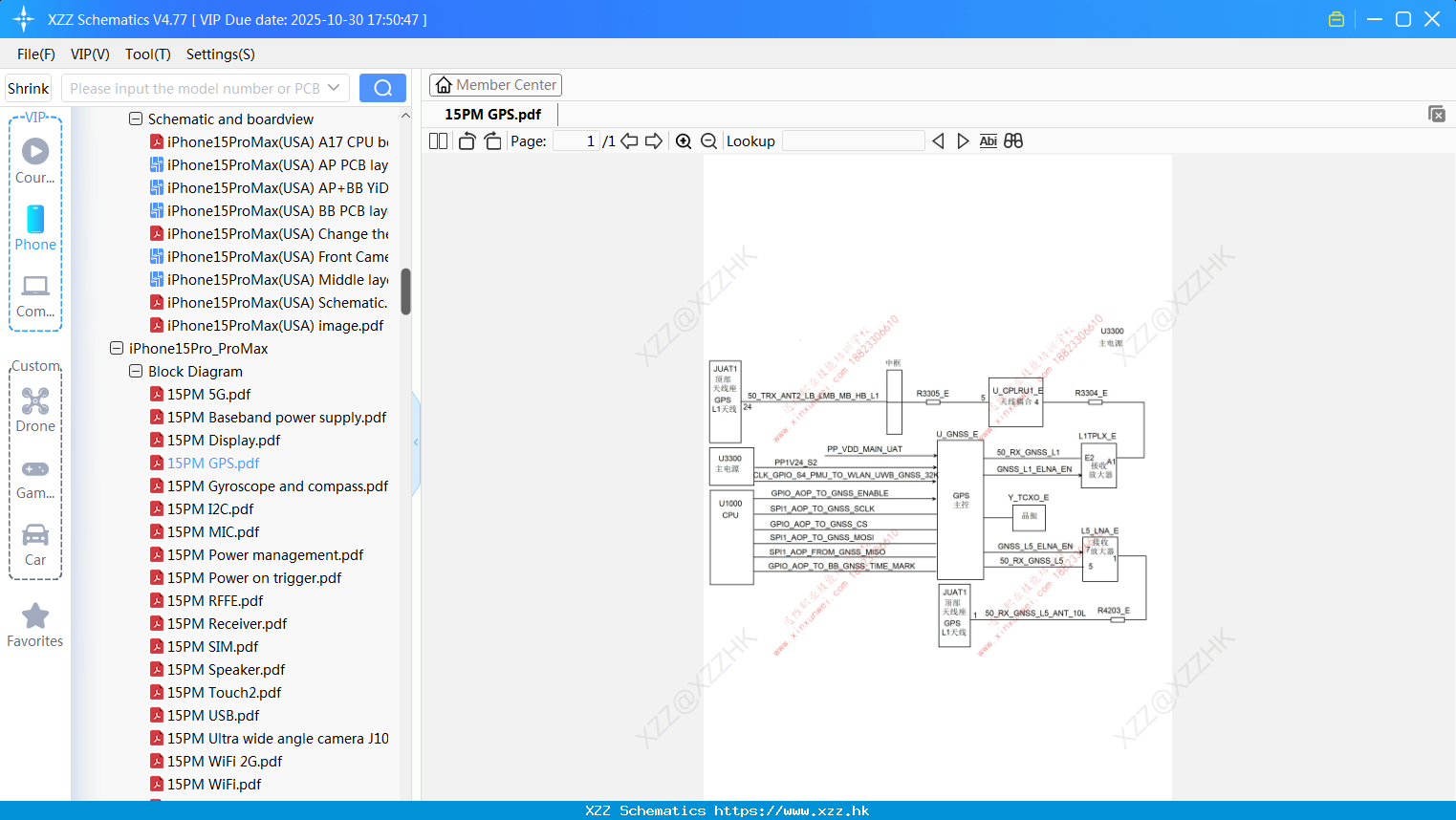Toggle match whole word Abi icon
Image resolution: width=1456 pixels, height=820 pixels.
(989, 140)
